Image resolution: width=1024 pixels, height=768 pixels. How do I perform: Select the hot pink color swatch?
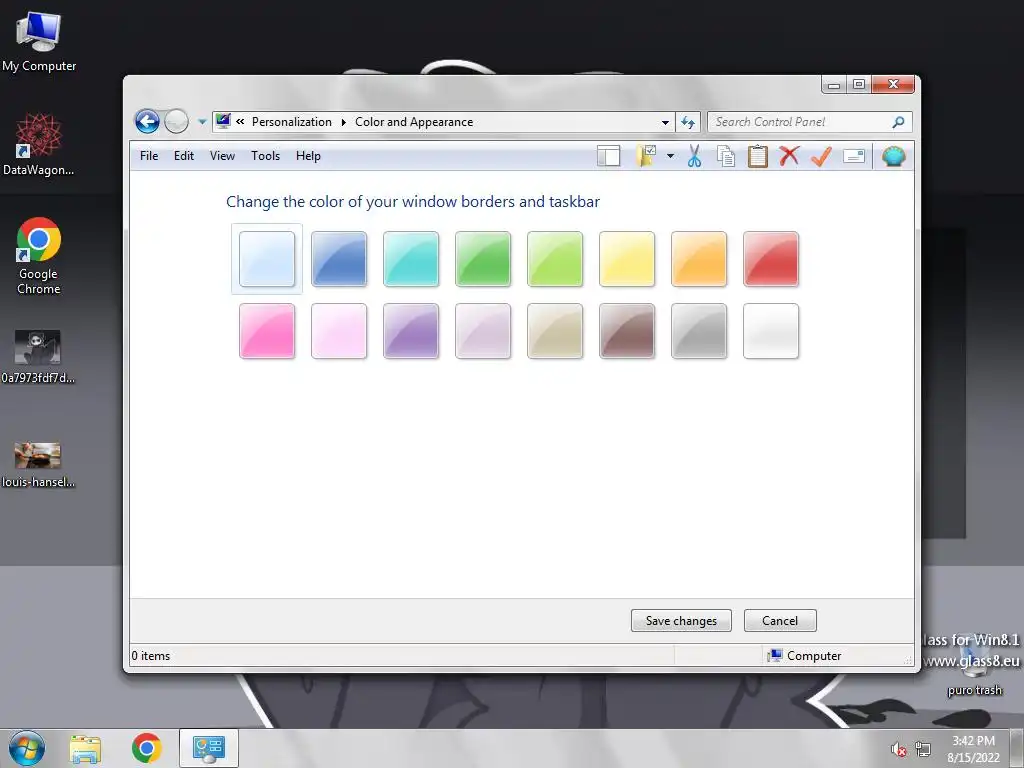(267, 331)
